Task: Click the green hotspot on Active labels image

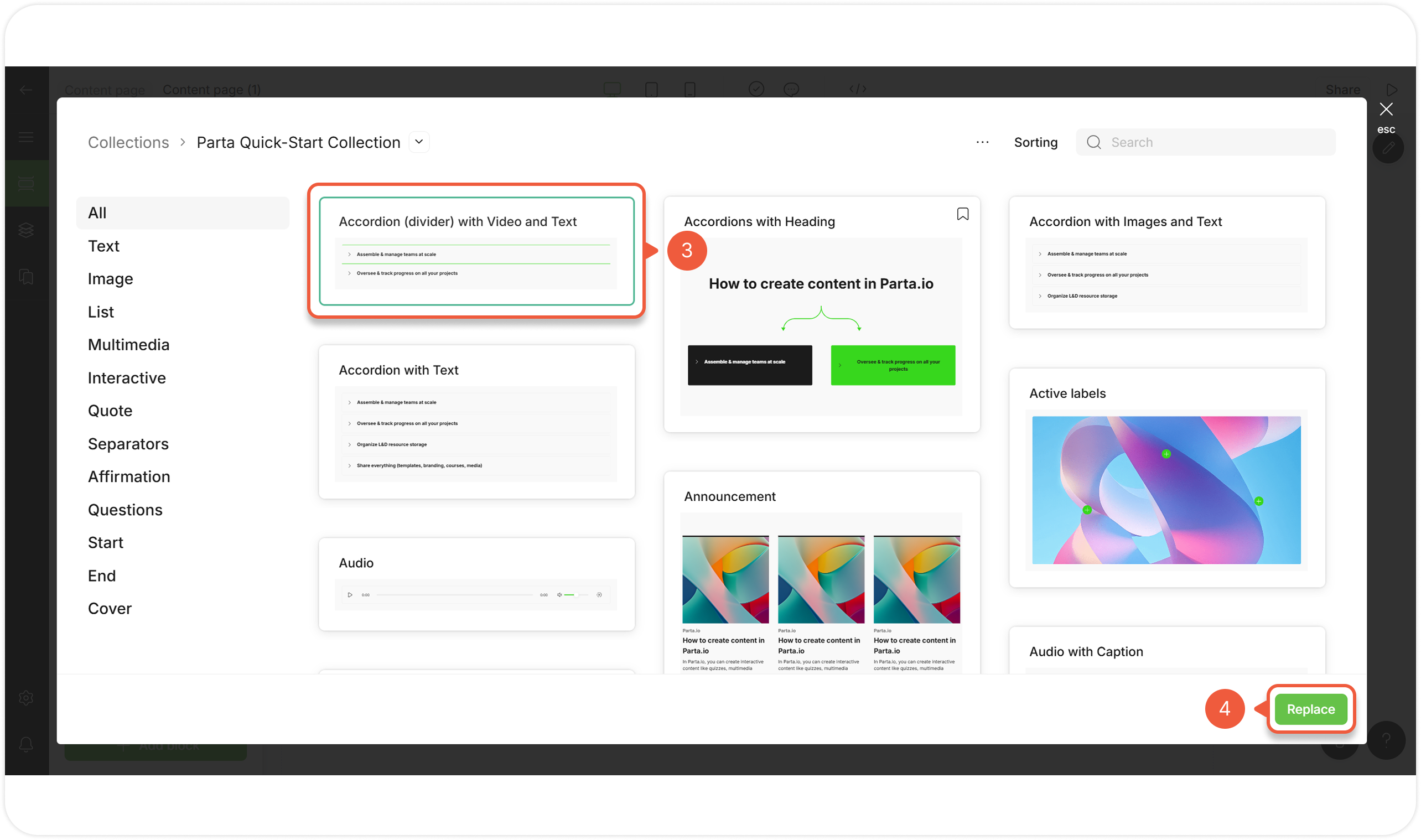Action: coord(1166,454)
